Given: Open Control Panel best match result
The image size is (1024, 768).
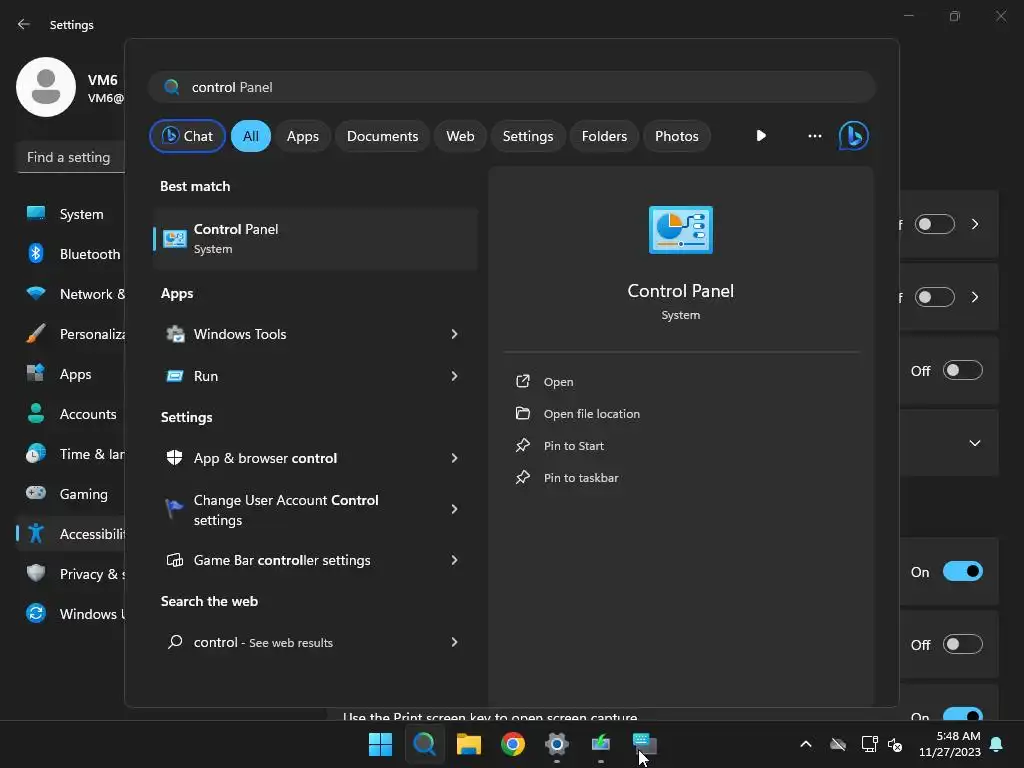Looking at the screenshot, I should (315, 239).
